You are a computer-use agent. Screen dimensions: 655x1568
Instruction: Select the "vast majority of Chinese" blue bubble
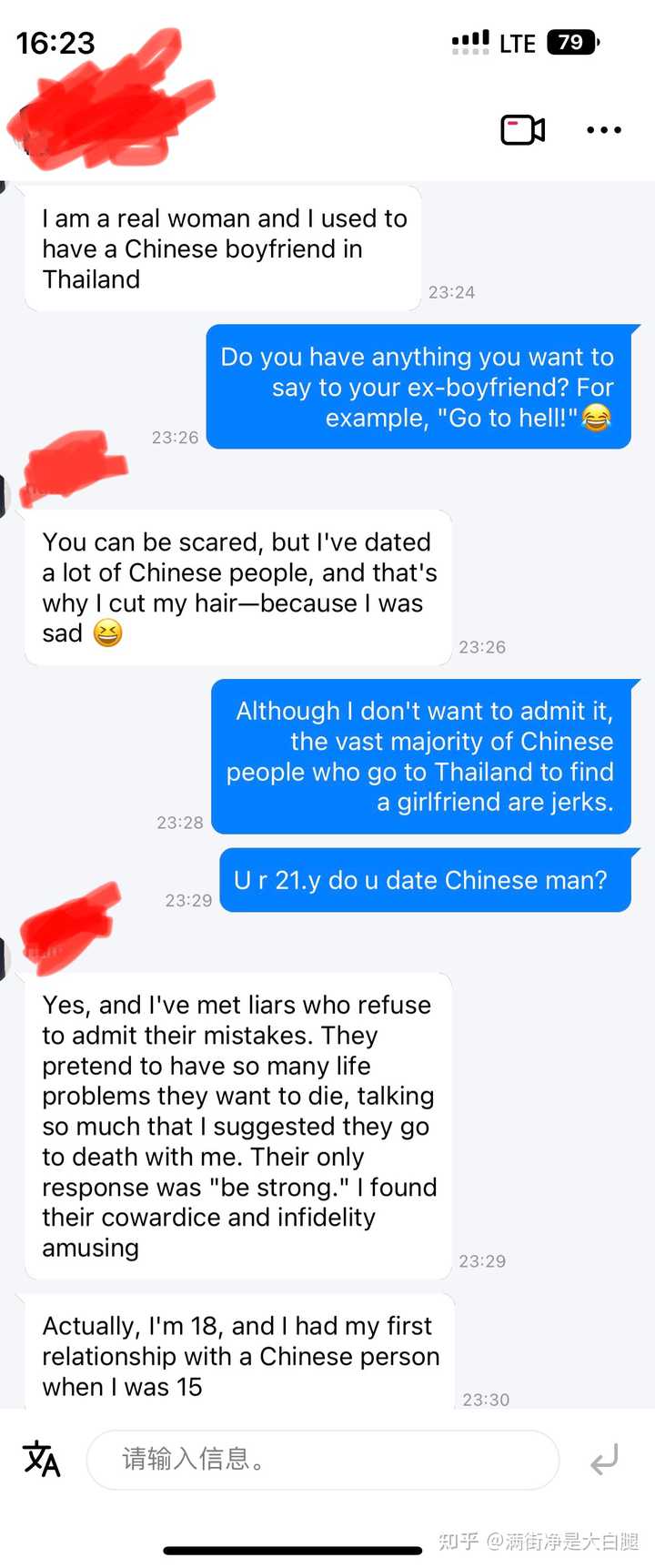point(421,756)
